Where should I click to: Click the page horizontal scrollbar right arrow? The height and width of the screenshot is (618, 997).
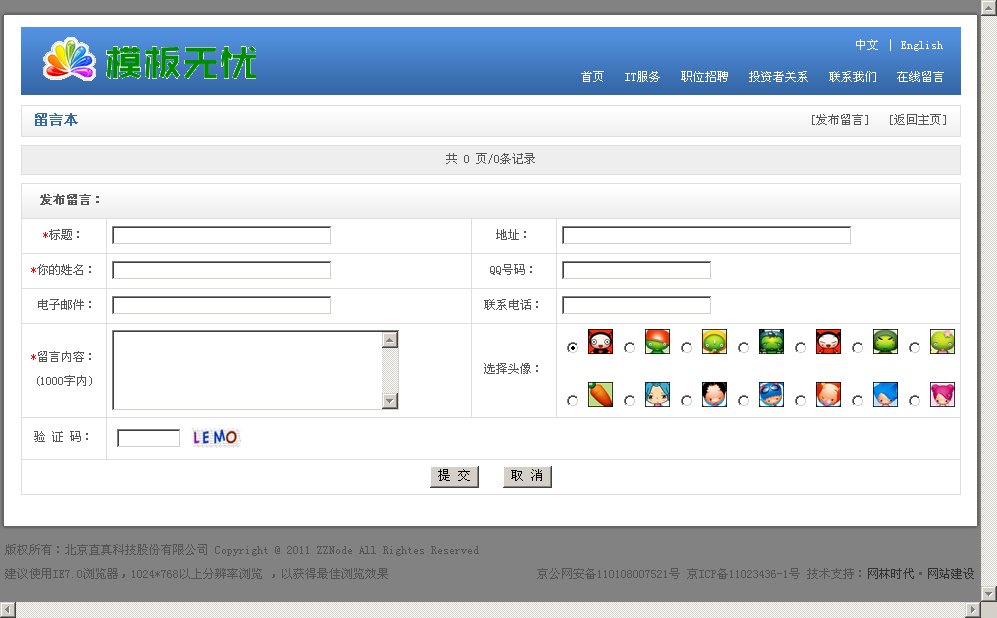point(973,610)
